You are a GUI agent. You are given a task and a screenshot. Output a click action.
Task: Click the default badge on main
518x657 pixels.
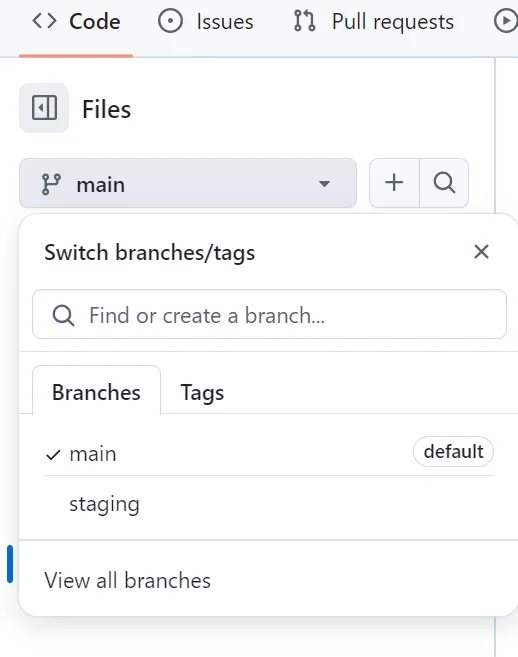click(x=453, y=452)
